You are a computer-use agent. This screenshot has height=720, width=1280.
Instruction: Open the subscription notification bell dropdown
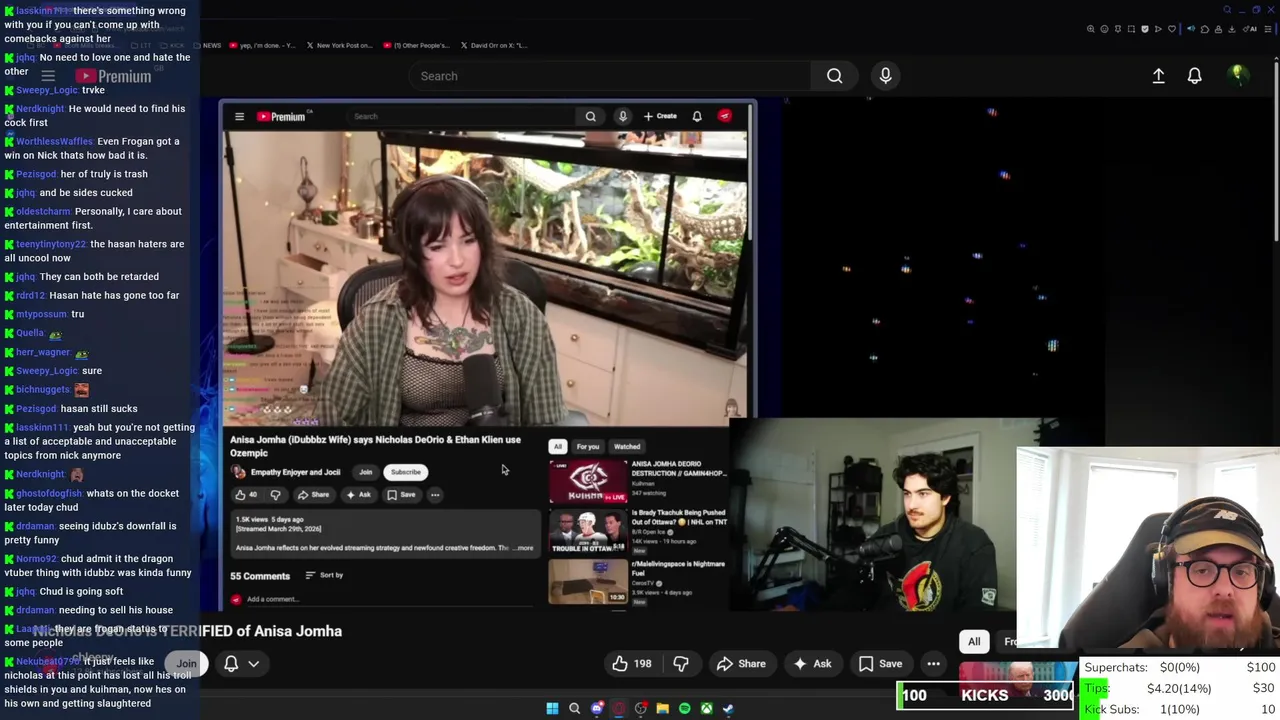[241, 663]
